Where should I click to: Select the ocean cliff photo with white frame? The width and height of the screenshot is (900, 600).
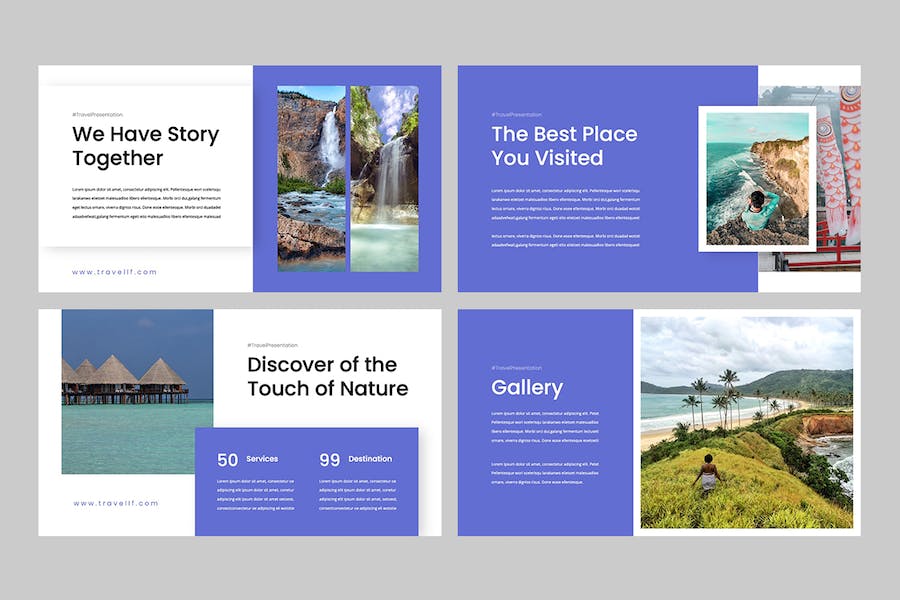tap(755, 178)
